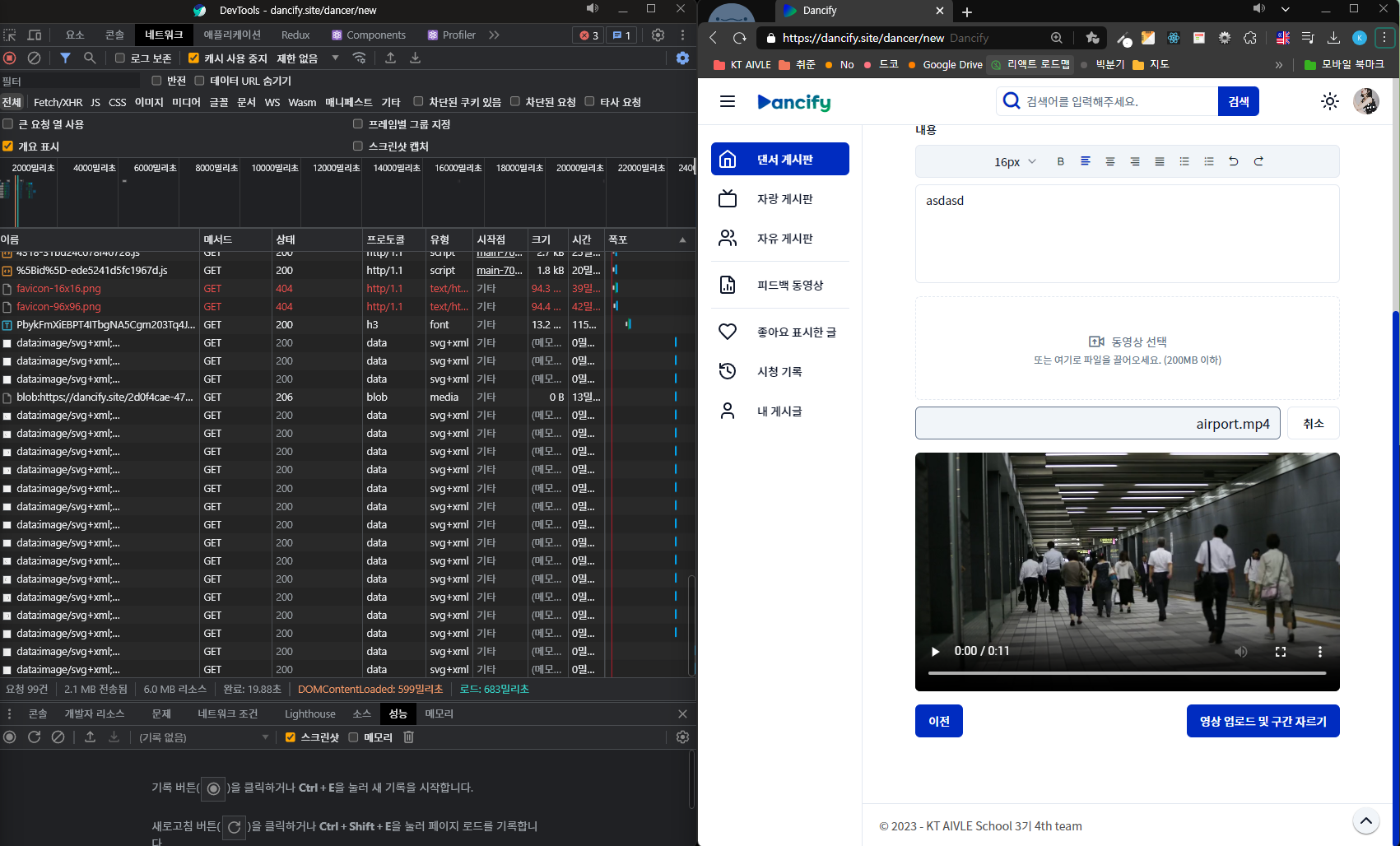This screenshot has width=1400, height=846.
Task: Clear the network log
Action: (x=34, y=58)
